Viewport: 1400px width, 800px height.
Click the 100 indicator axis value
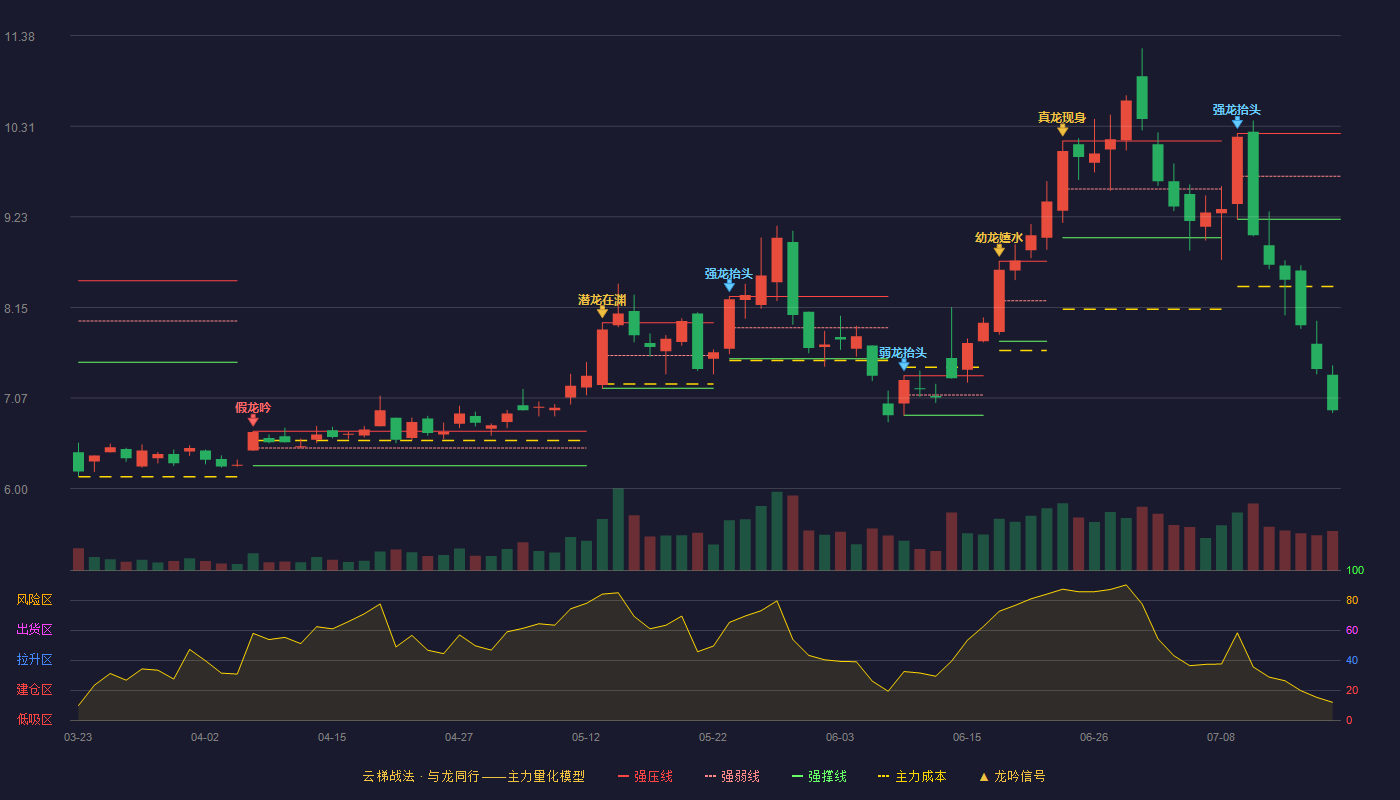point(1355,571)
